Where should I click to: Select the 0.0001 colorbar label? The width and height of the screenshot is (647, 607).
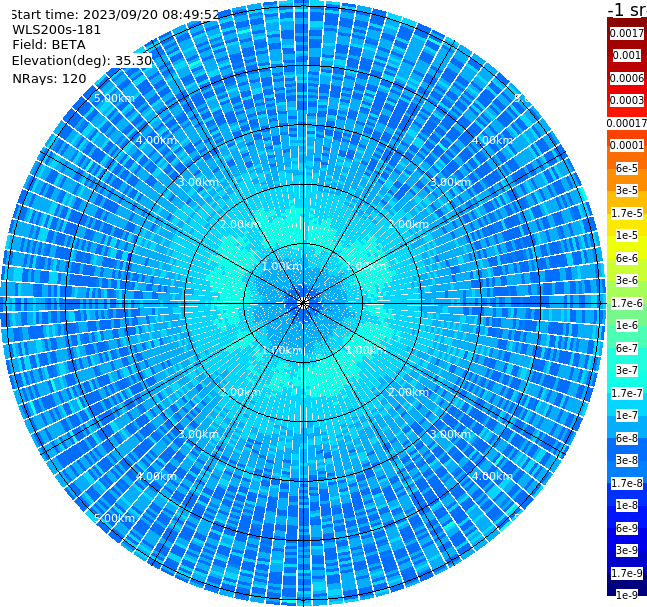627,145
